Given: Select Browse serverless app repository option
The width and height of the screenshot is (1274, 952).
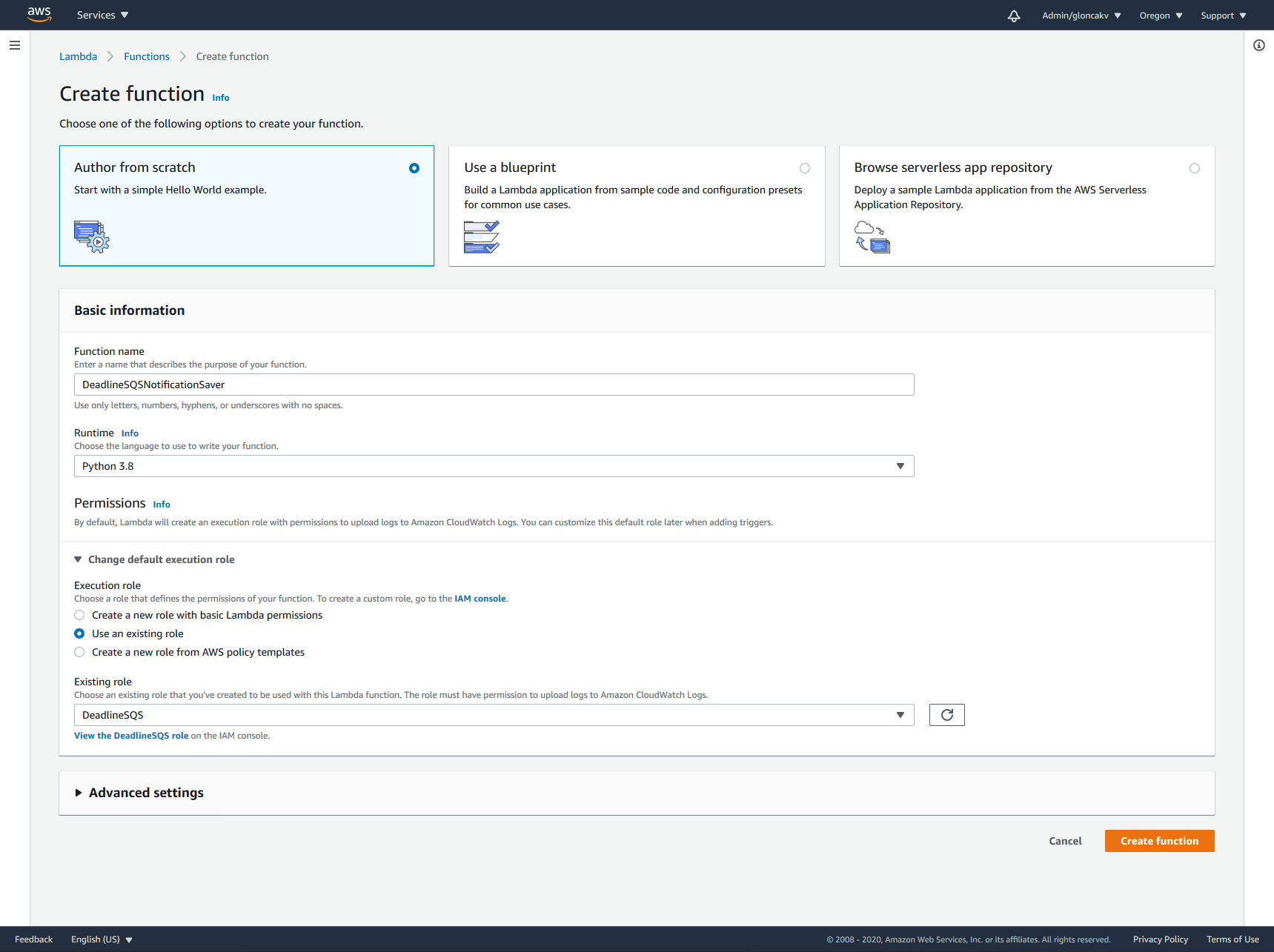Looking at the screenshot, I should click(1195, 168).
